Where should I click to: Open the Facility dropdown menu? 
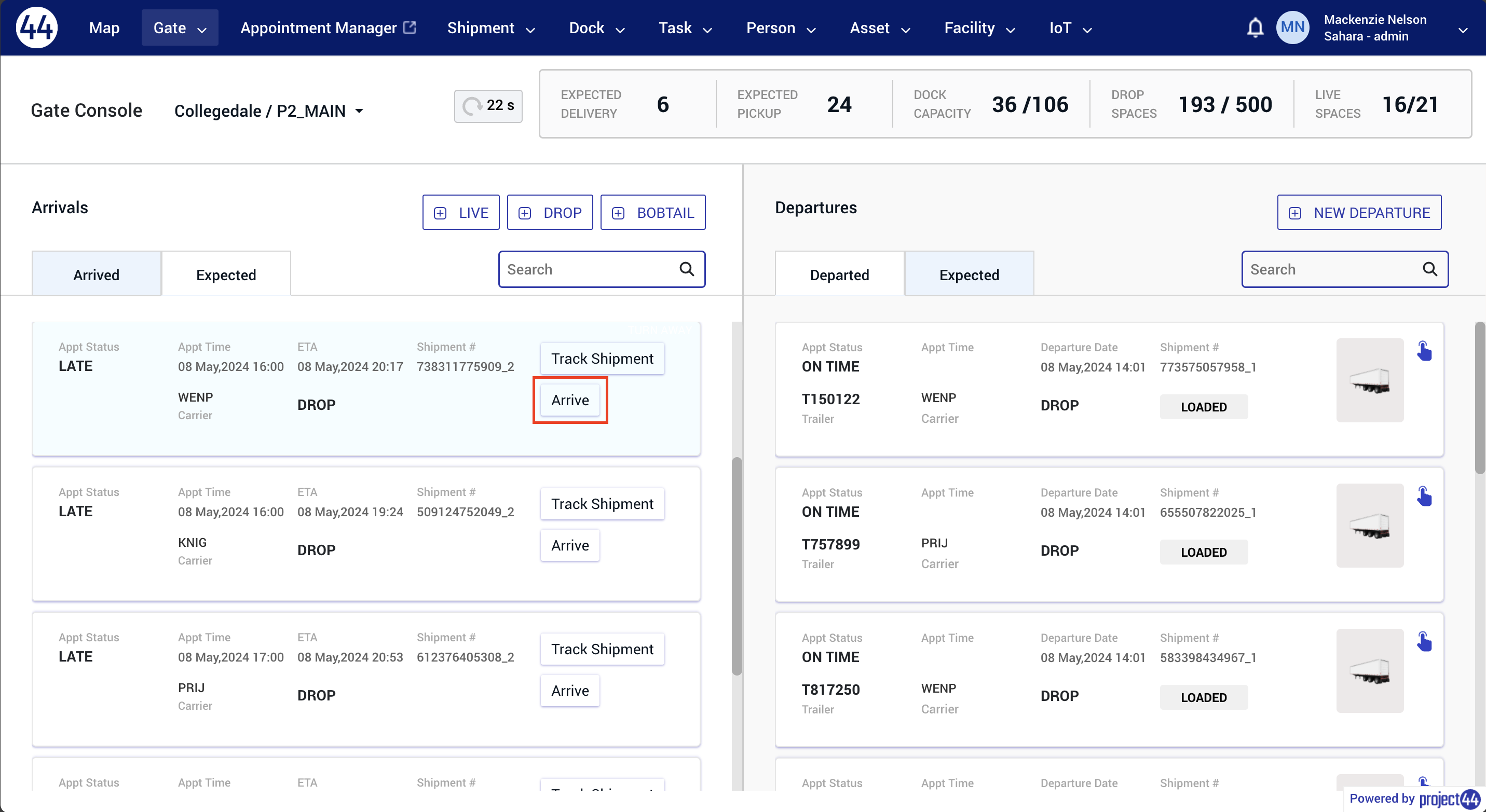pos(979,27)
